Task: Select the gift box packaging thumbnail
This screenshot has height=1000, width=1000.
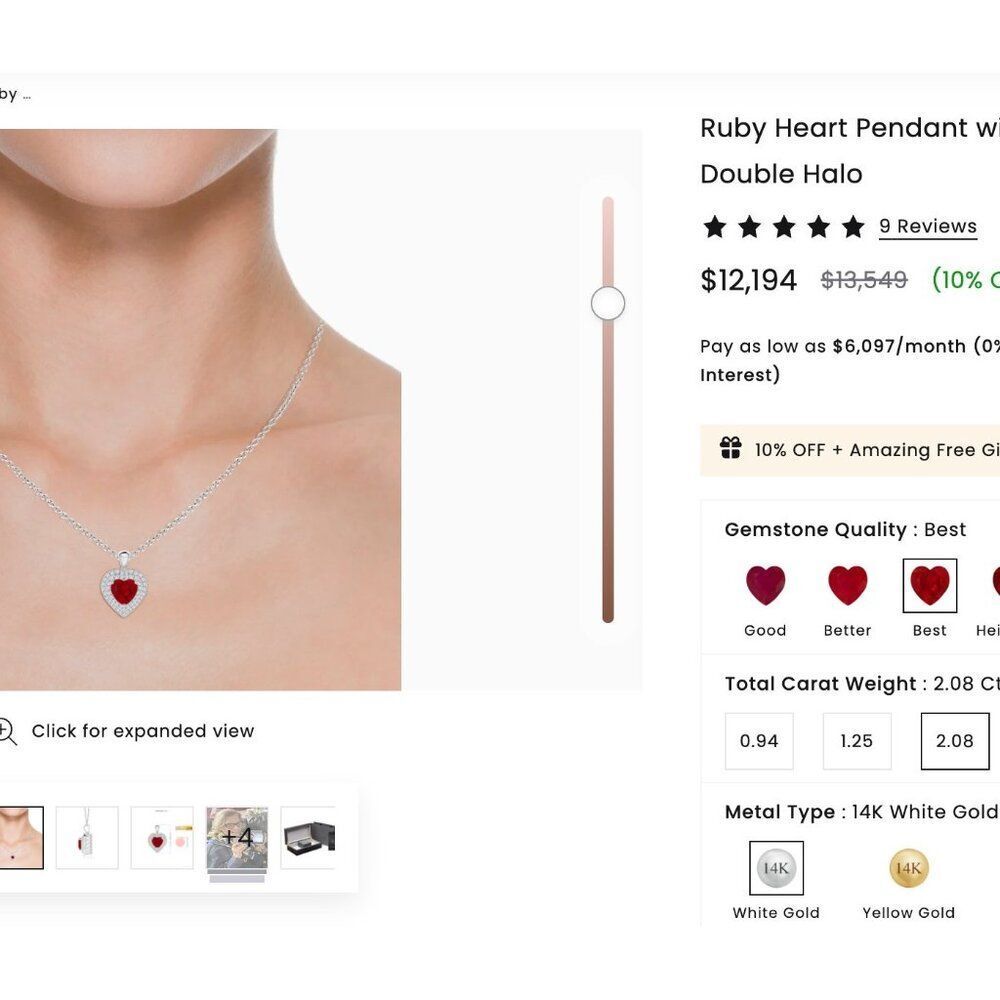Action: (310, 838)
